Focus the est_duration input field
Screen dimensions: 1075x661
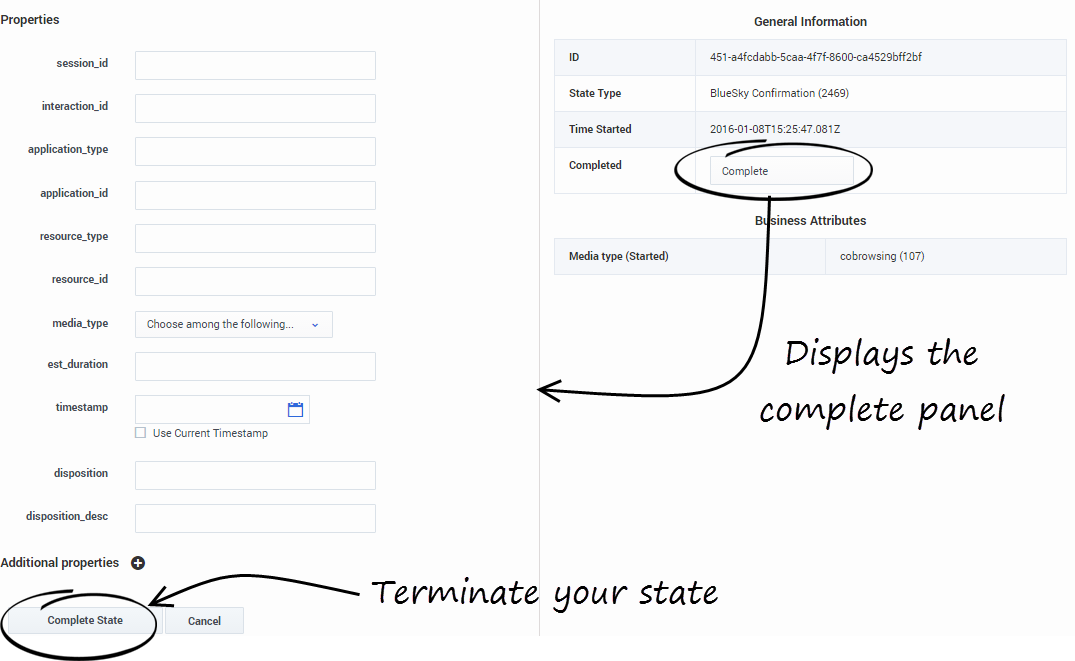255,366
